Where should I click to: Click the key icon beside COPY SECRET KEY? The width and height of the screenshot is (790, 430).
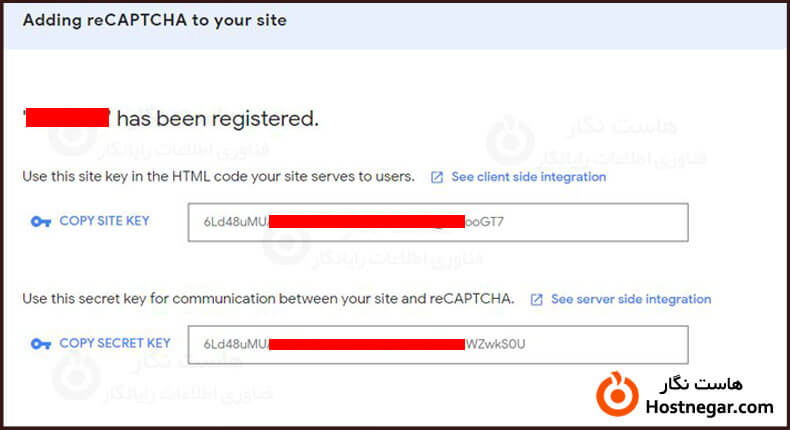40,344
